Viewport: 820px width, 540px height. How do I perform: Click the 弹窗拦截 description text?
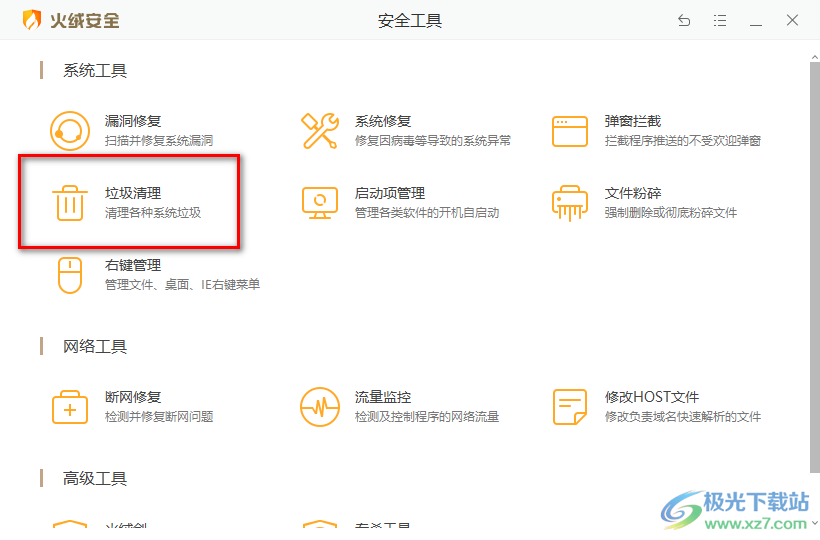pyautogui.click(x=683, y=141)
